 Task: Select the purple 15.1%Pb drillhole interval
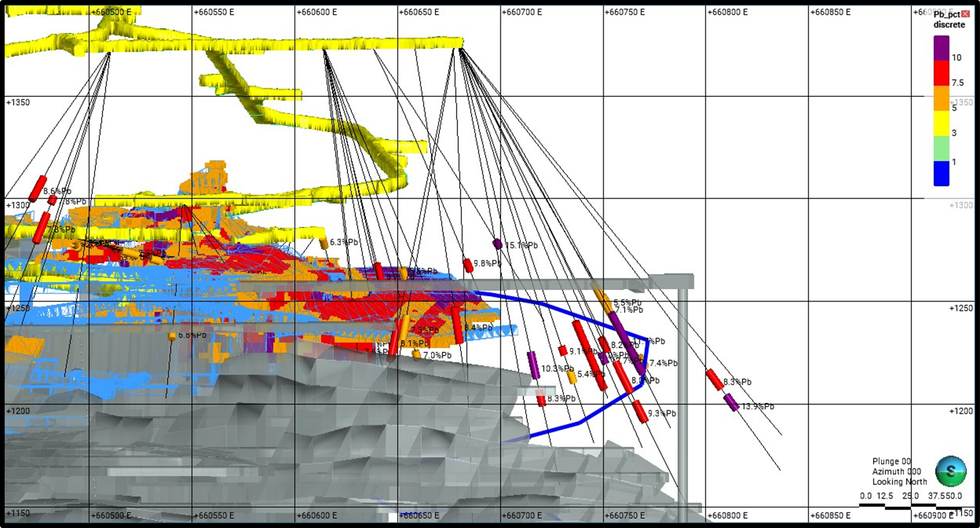pos(497,244)
